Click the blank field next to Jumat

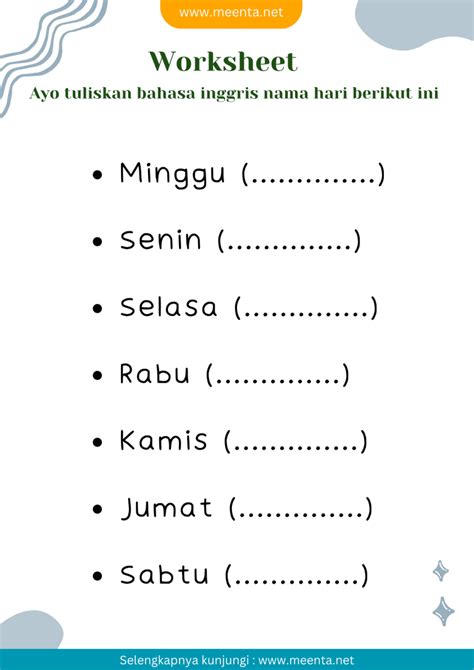pos(301,508)
